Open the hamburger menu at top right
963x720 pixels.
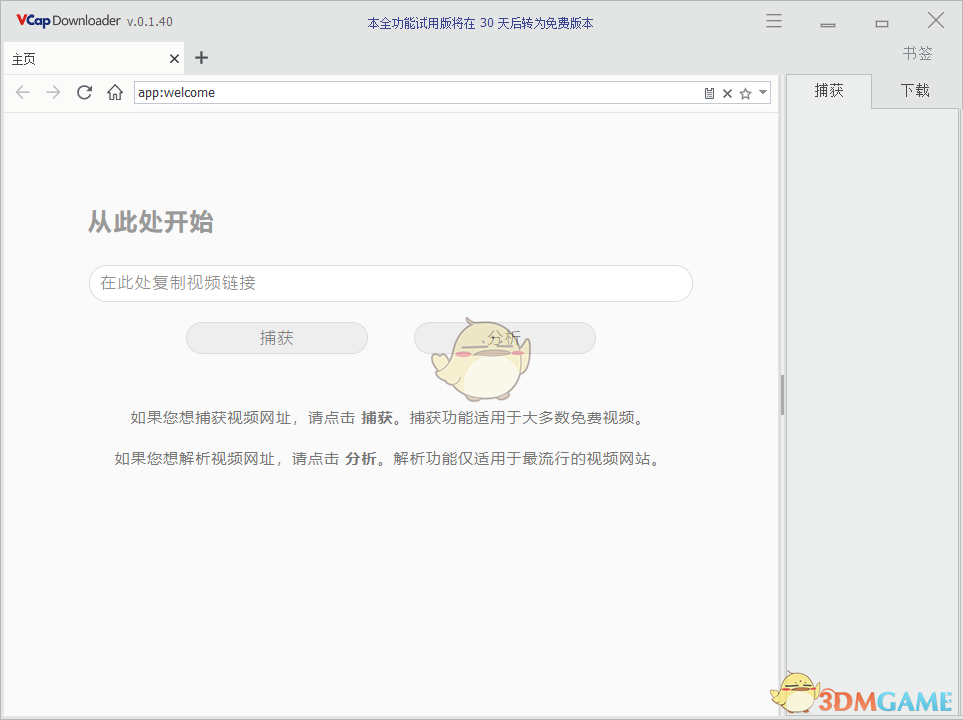pos(773,20)
